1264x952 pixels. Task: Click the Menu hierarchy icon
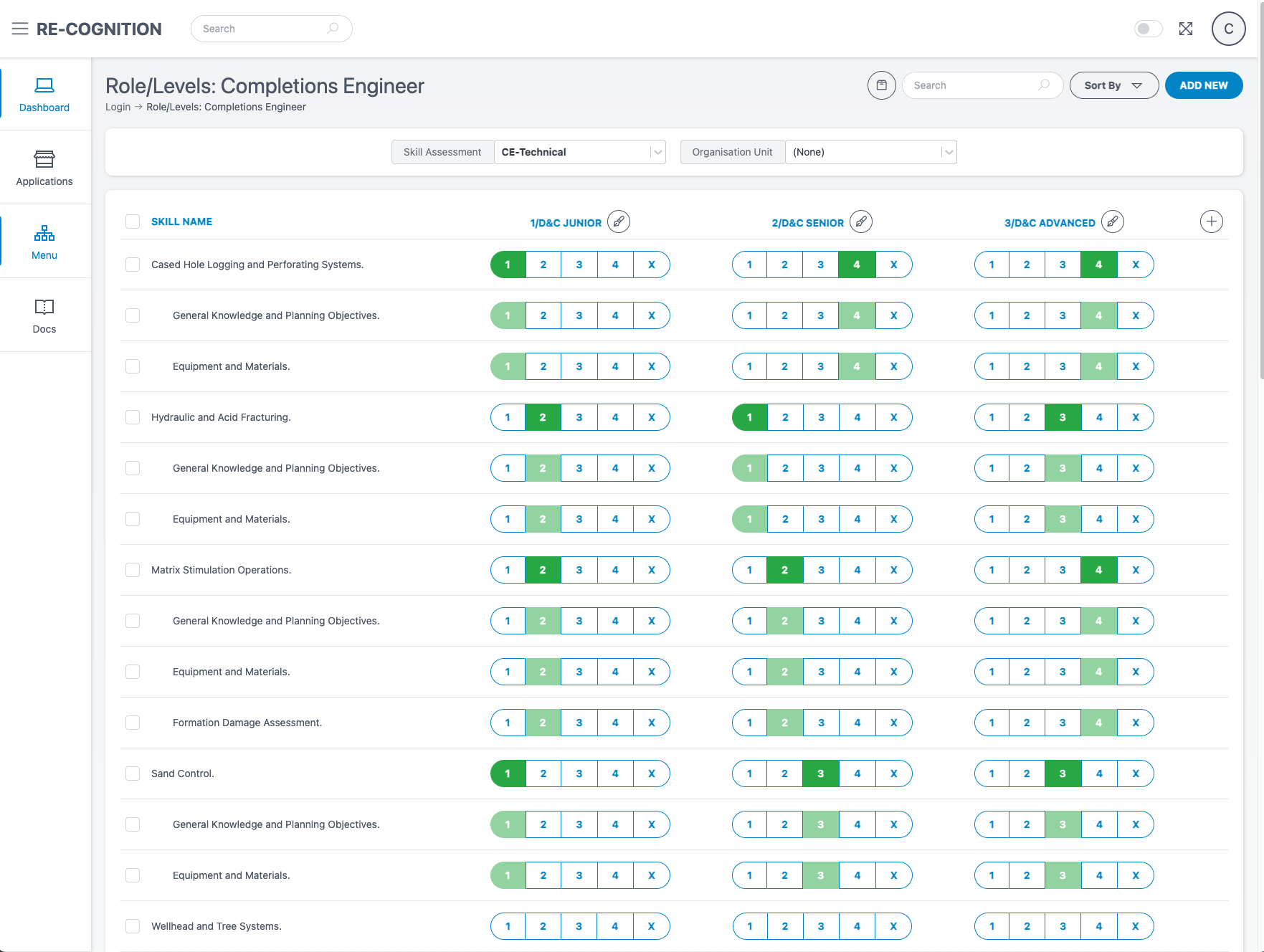tap(44, 233)
